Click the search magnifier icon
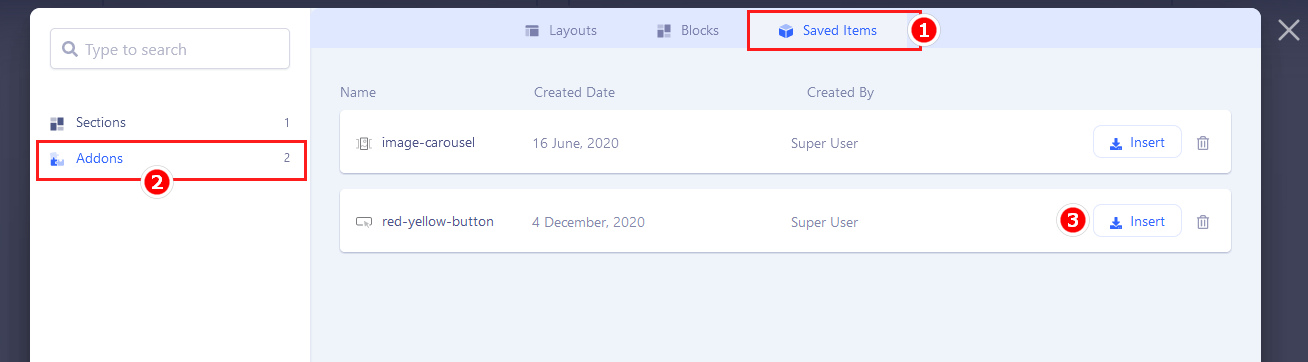The width and height of the screenshot is (1308, 362). tap(70, 49)
